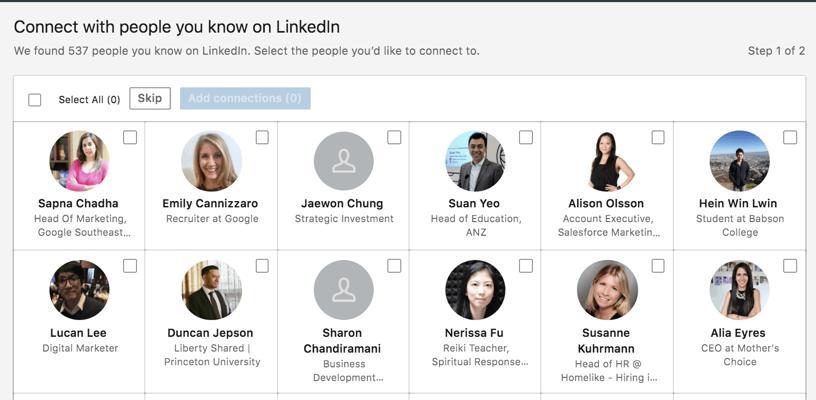816x400 pixels.
Task: Select Nerissa Fu's card checkbox
Action: click(x=526, y=266)
